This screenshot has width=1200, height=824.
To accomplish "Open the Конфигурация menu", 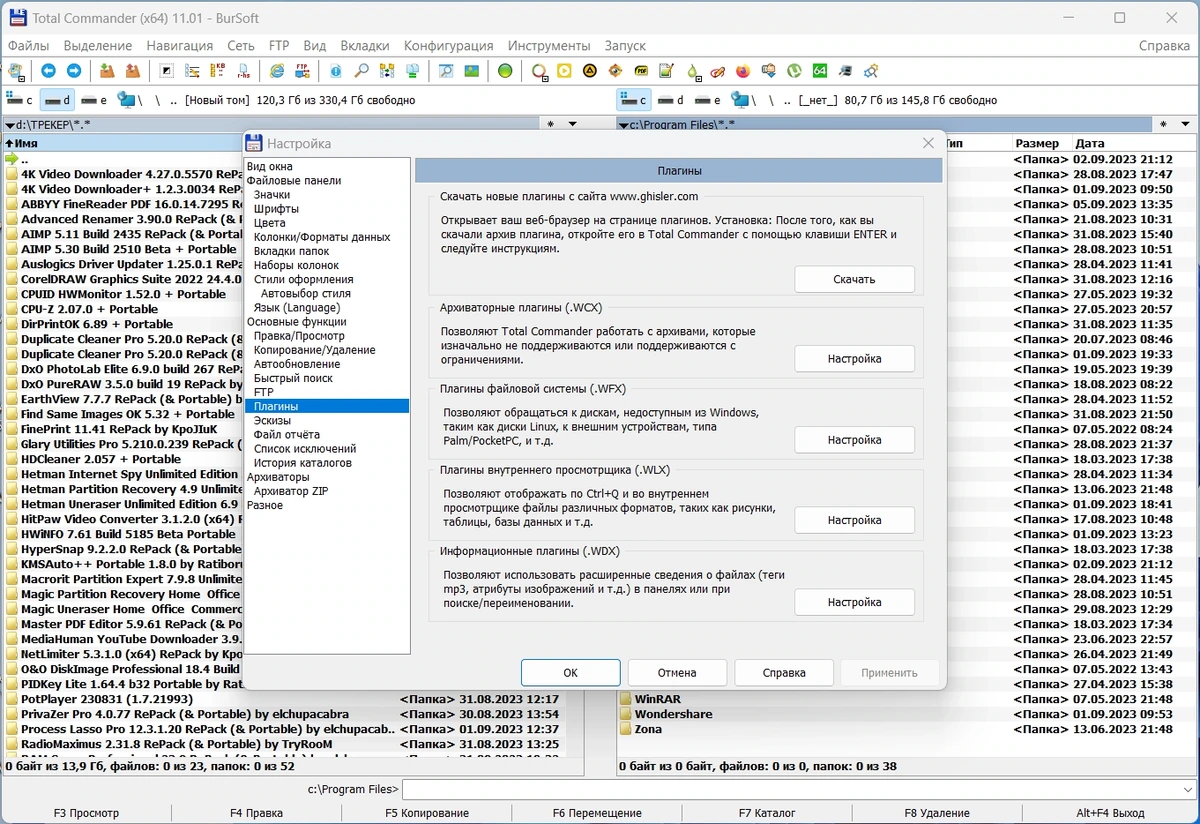I will pyautogui.click(x=448, y=45).
